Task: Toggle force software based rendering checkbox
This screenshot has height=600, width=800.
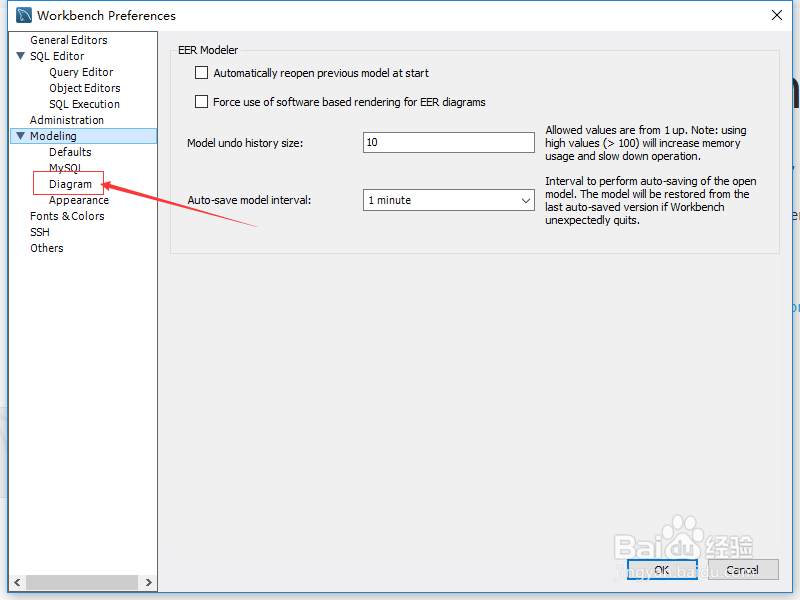Action: (x=202, y=102)
